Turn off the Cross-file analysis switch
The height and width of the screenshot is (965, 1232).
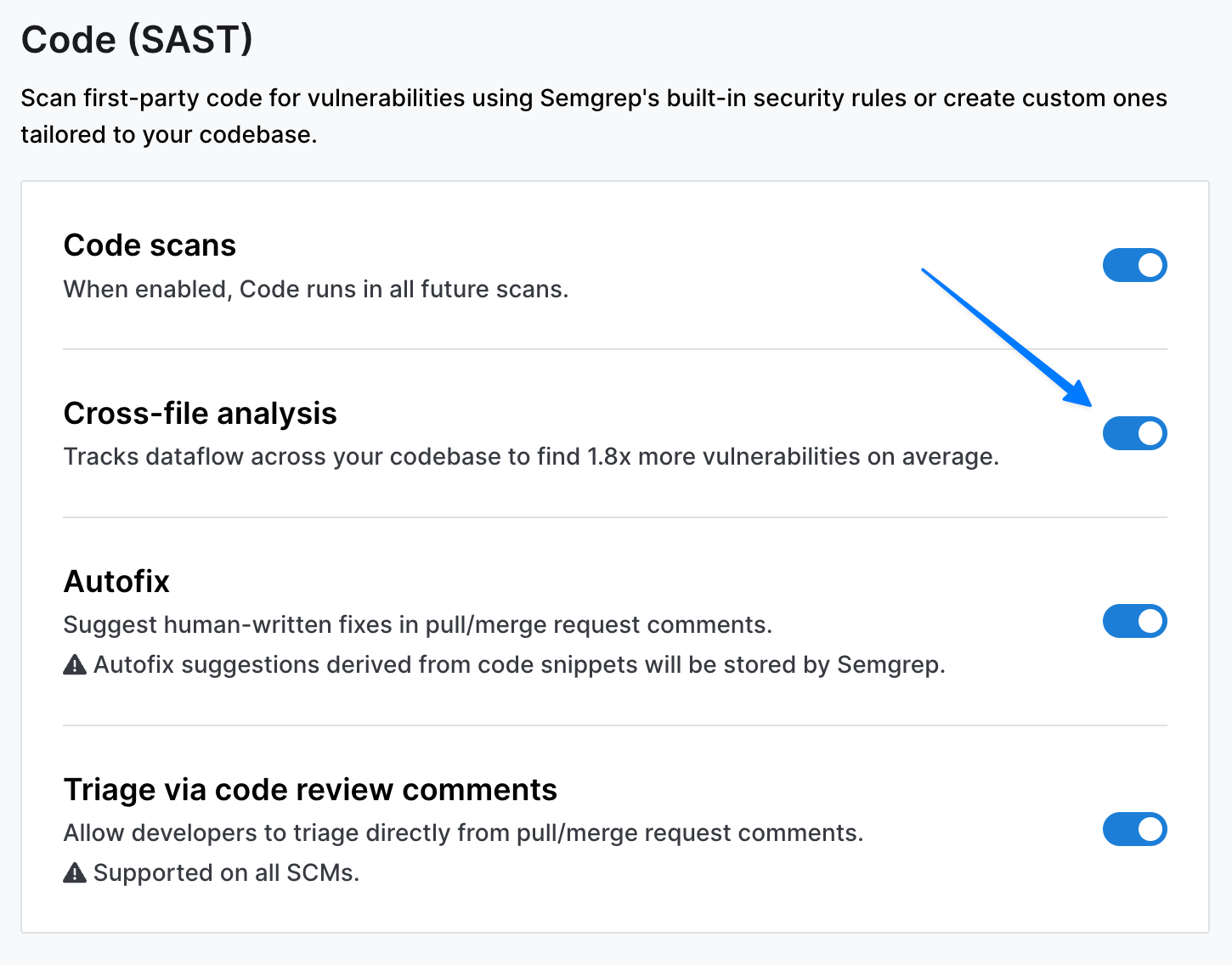[x=1134, y=433]
